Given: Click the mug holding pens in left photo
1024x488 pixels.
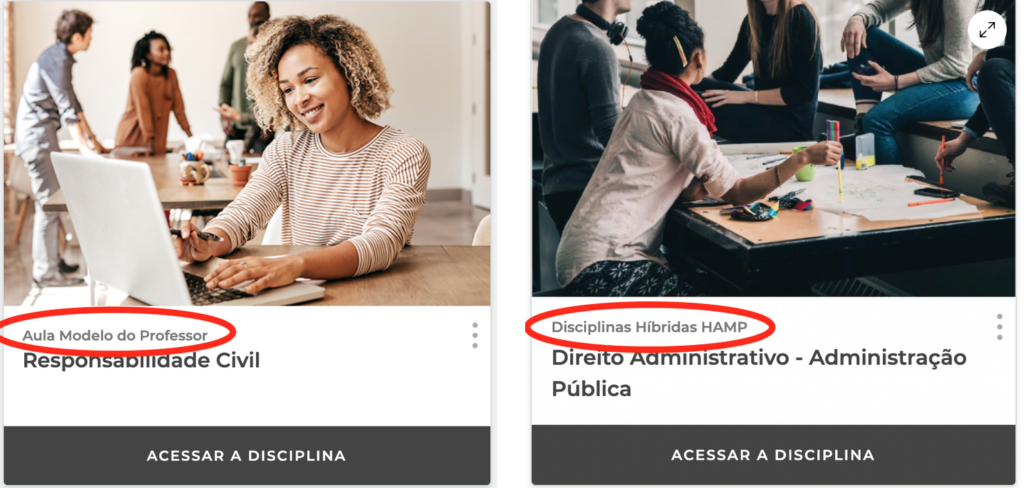Looking at the screenshot, I should [x=196, y=169].
